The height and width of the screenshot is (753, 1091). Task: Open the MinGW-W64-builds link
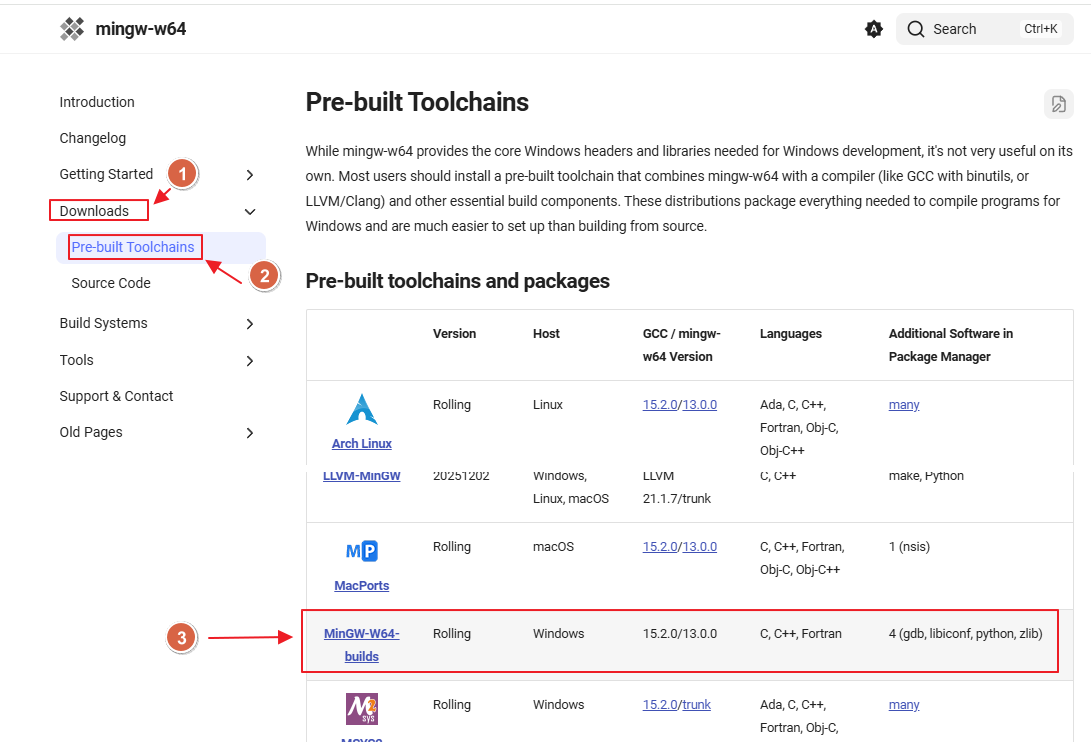point(362,645)
